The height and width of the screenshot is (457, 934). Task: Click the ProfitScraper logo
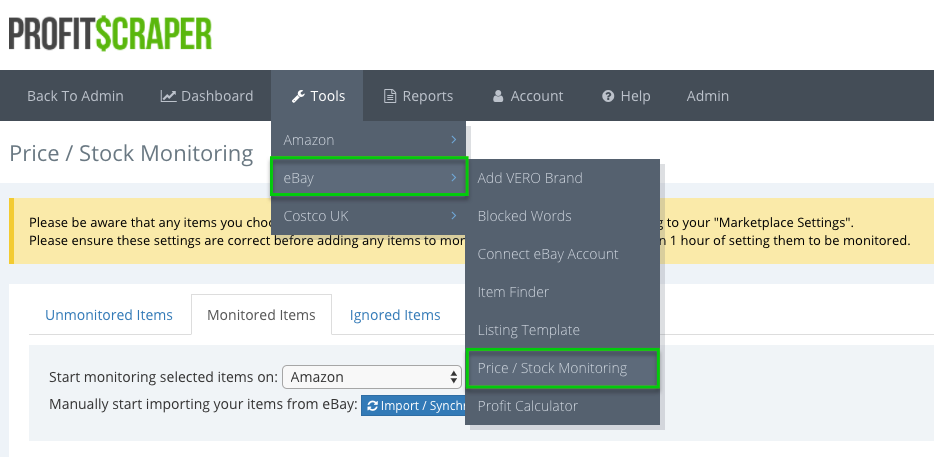point(110,33)
